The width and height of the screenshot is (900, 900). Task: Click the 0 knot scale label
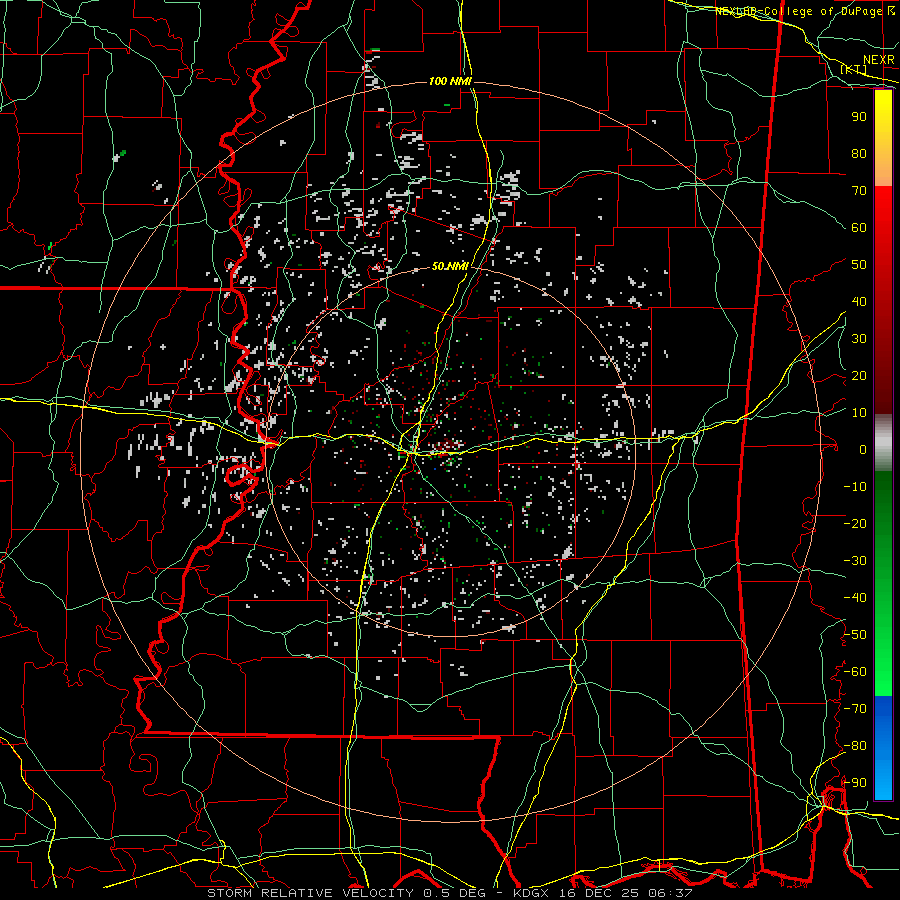pos(863,449)
